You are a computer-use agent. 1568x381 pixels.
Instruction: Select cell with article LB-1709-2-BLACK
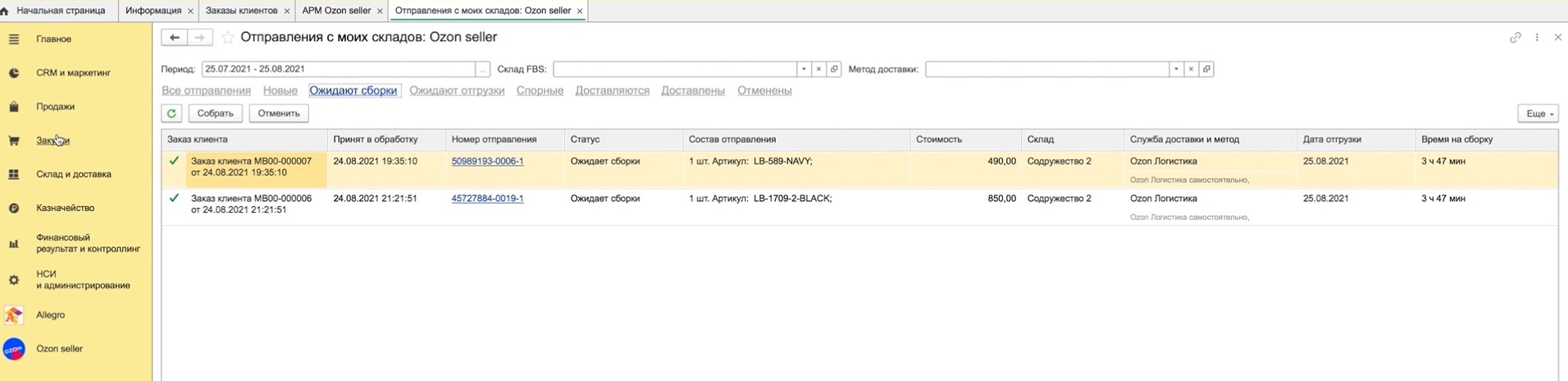coord(796,206)
